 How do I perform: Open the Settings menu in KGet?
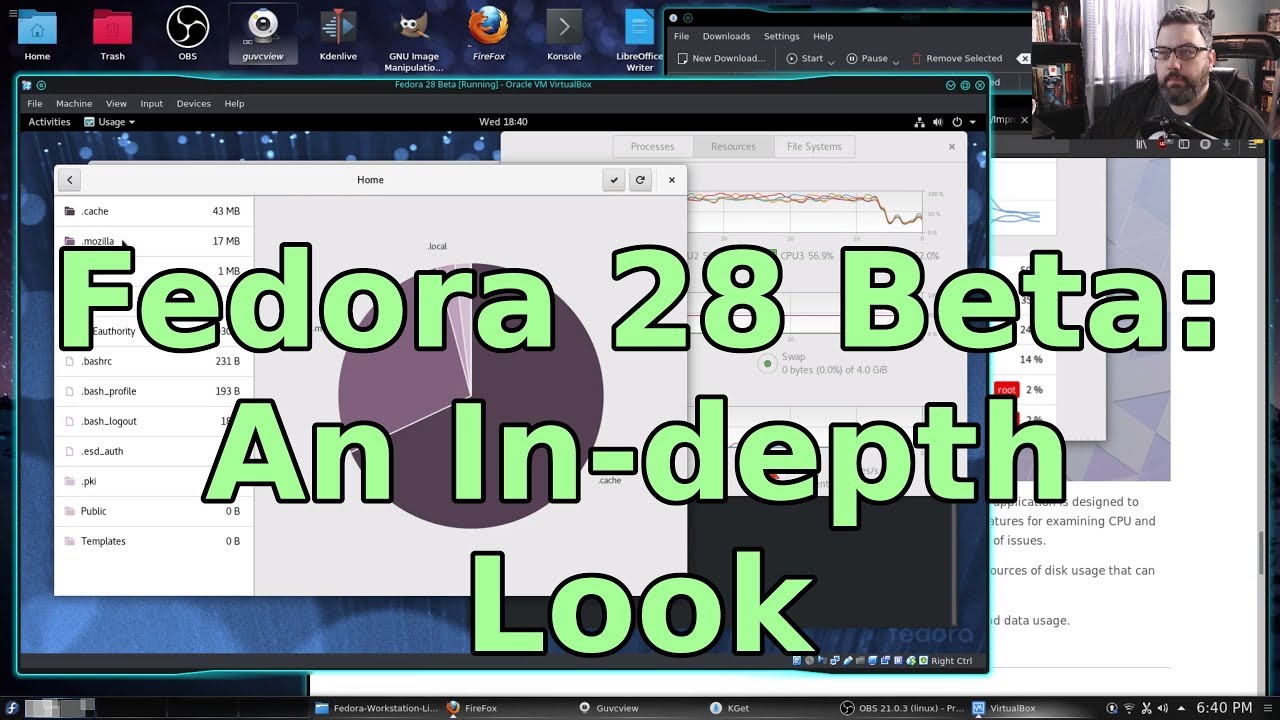(x=781, y=36)
